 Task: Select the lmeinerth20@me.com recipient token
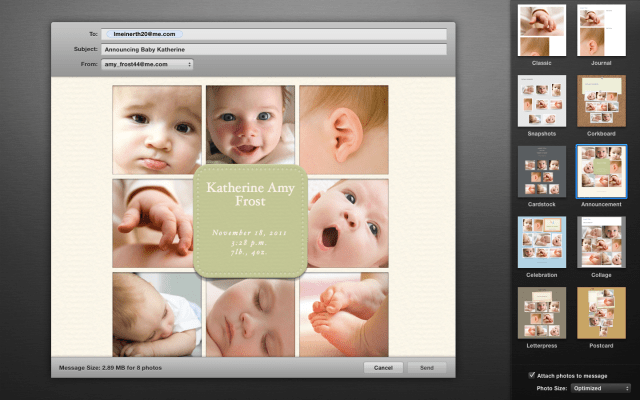[x=144, y=34]
